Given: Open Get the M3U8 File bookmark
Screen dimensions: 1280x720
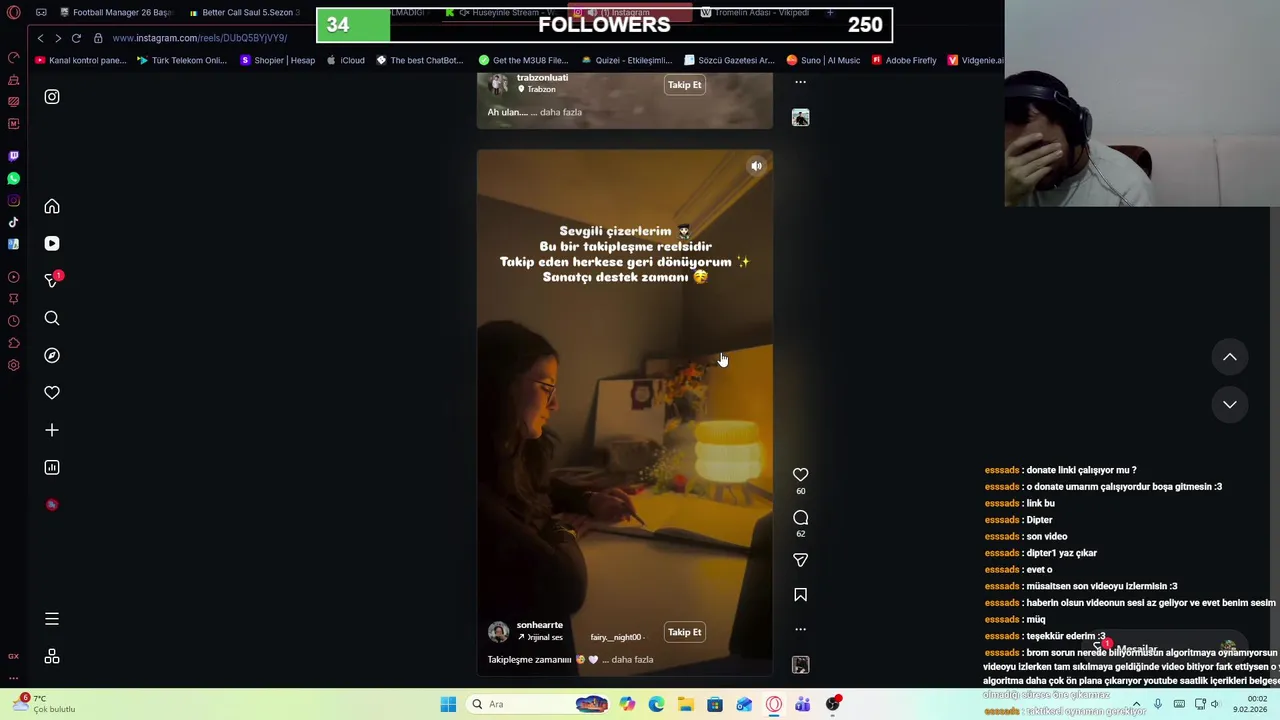Looking at the screenshot, I should coord(523,60).
